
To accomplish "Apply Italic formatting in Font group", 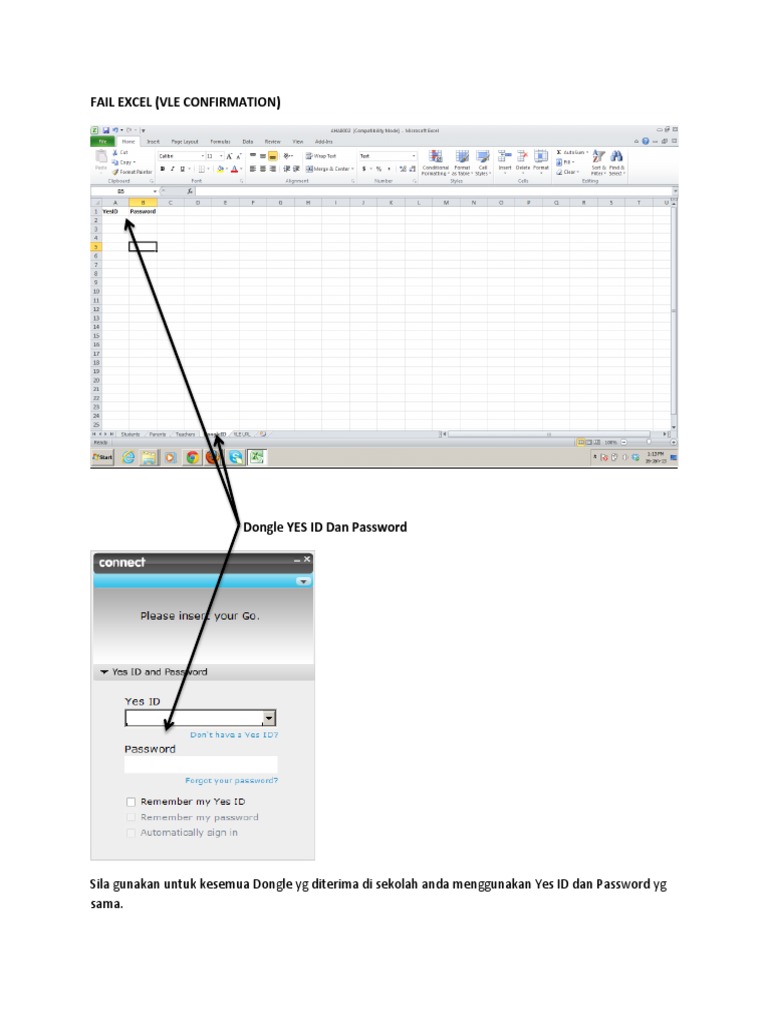I will click(172, 169).
